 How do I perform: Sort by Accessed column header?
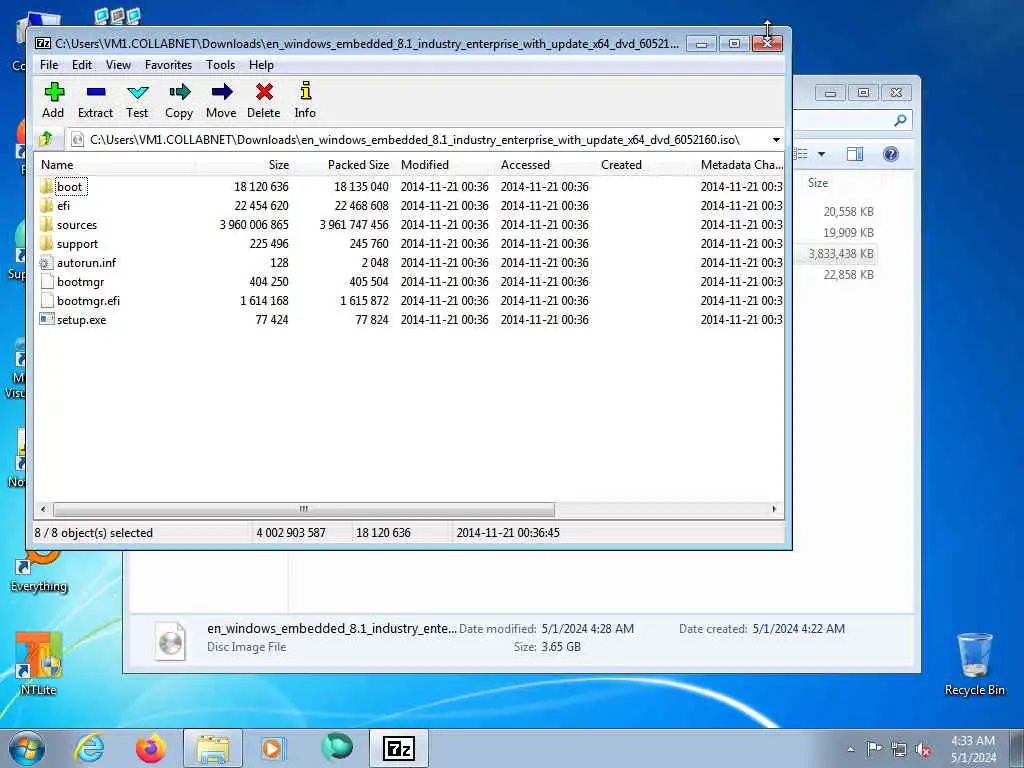click(x=546, y=165)
